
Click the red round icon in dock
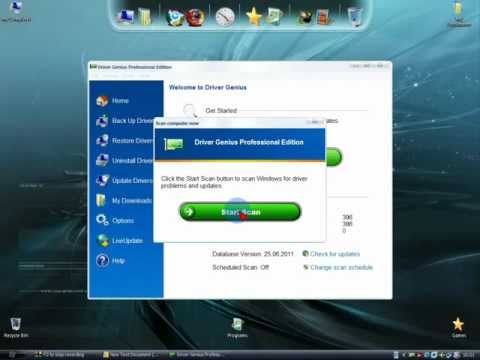195,17
